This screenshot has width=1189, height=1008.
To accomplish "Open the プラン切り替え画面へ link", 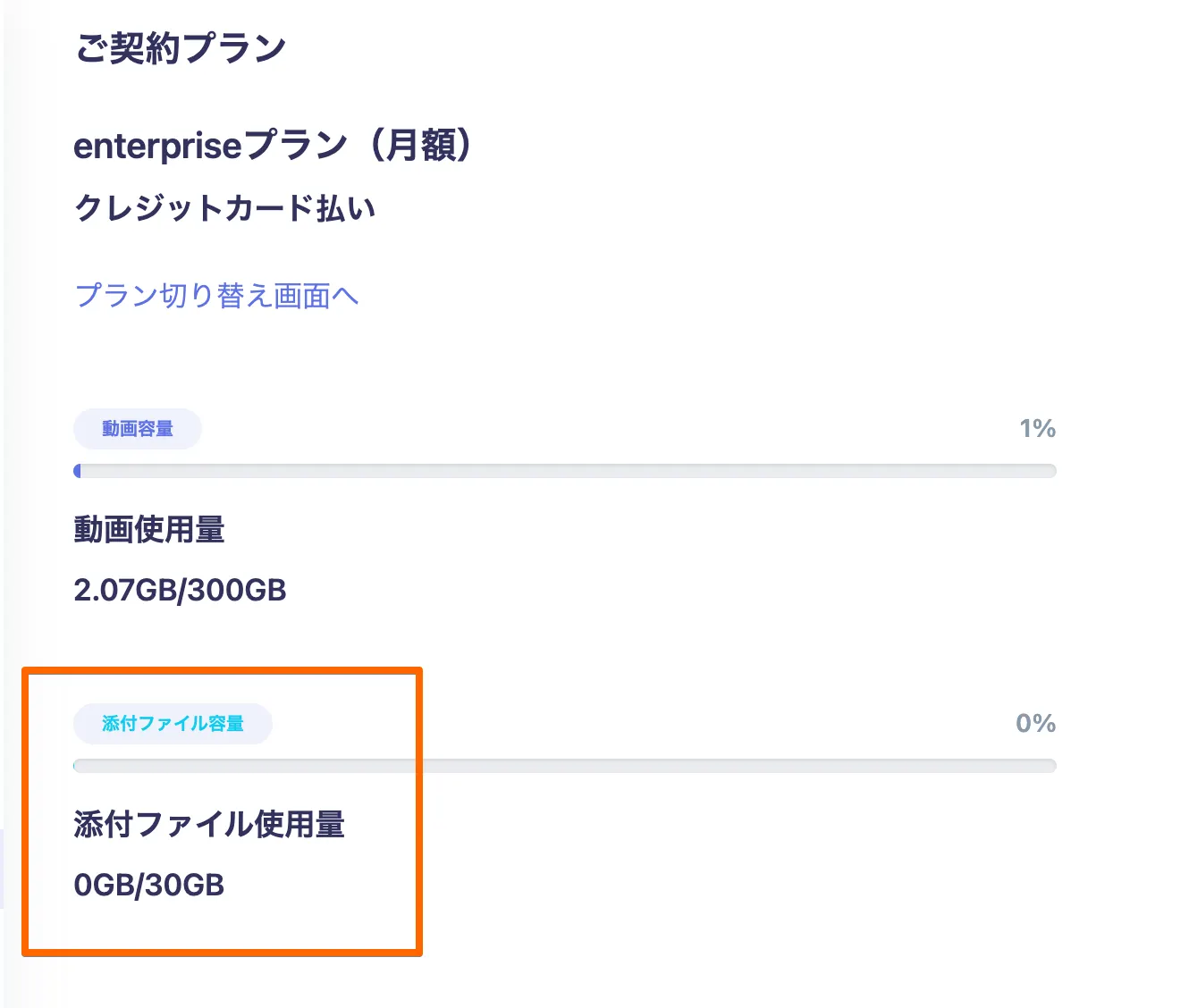I will tap(216, 296).
